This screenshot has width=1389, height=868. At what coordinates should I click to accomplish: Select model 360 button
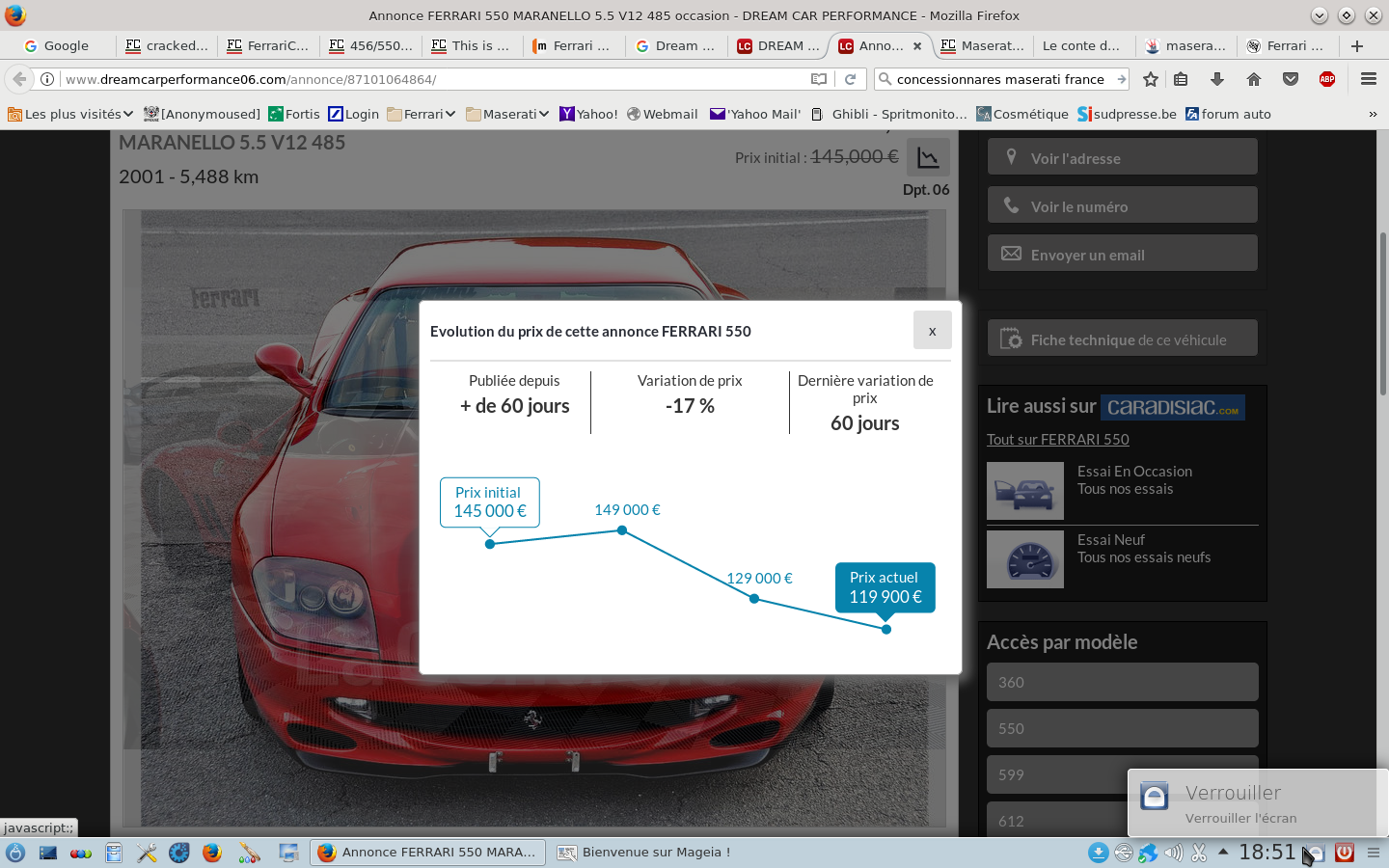click(1122, 682)
